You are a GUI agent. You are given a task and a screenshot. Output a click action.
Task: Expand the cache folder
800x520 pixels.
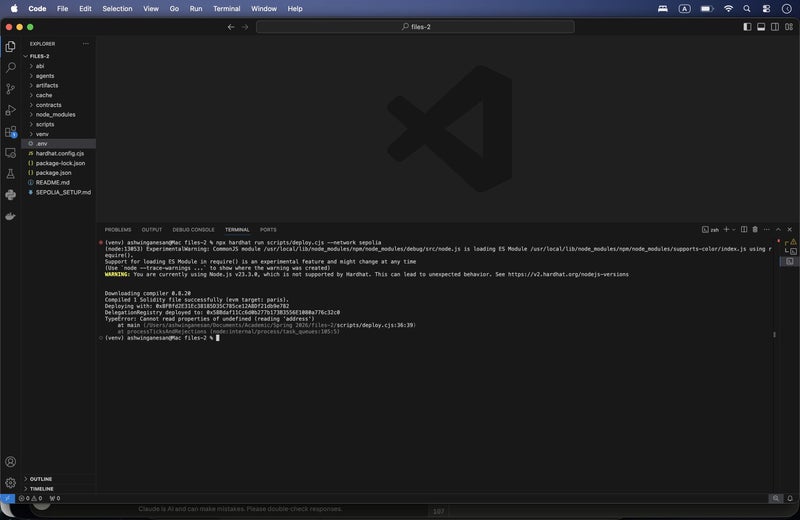[x=58, y=95]
